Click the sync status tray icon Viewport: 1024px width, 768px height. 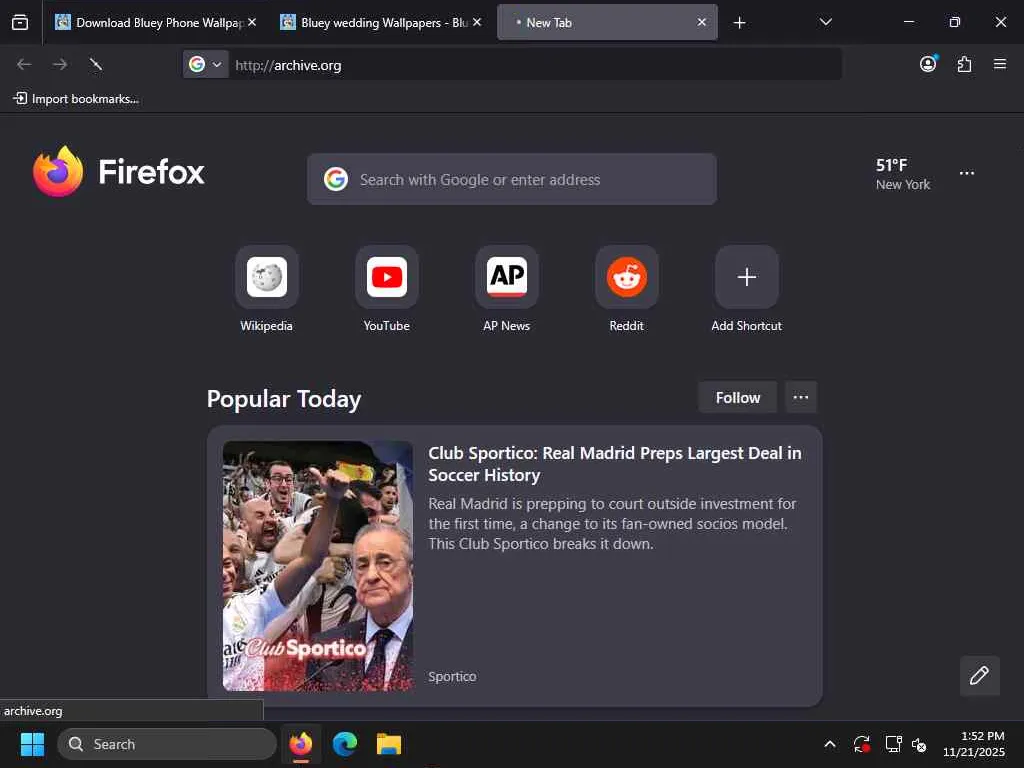[861, 744]
